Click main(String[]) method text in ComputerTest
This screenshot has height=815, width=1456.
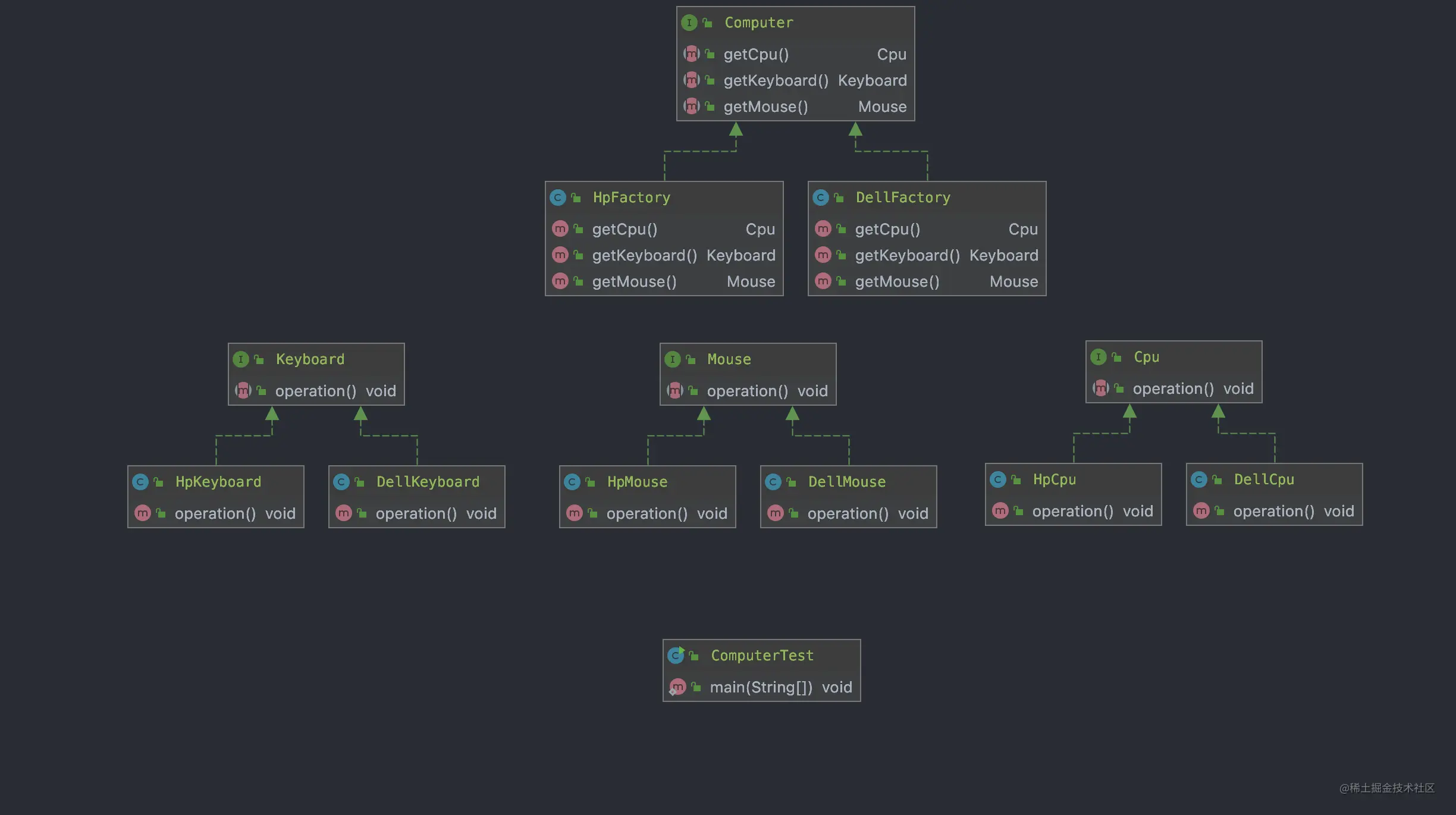pyautogui.click(x=761, y=688)
